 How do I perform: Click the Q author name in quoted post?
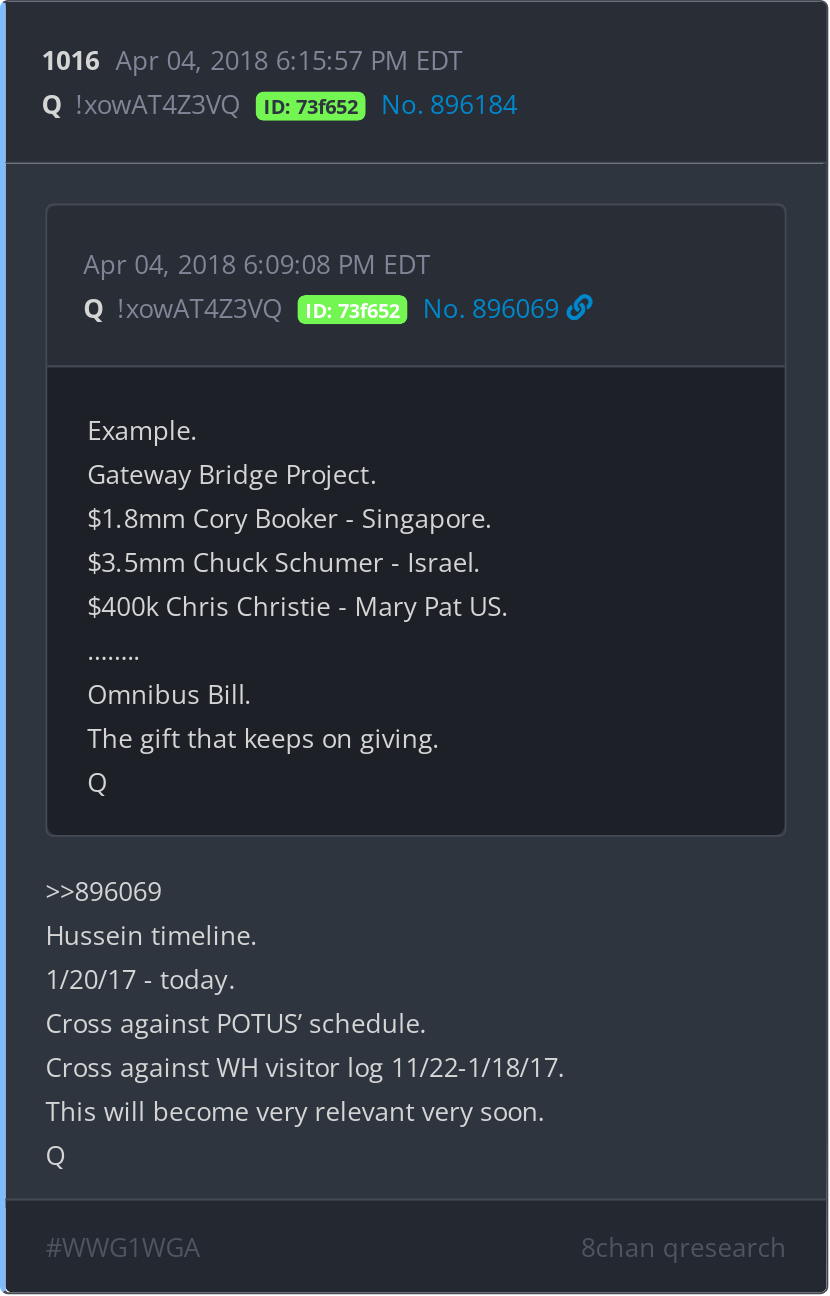94,310
